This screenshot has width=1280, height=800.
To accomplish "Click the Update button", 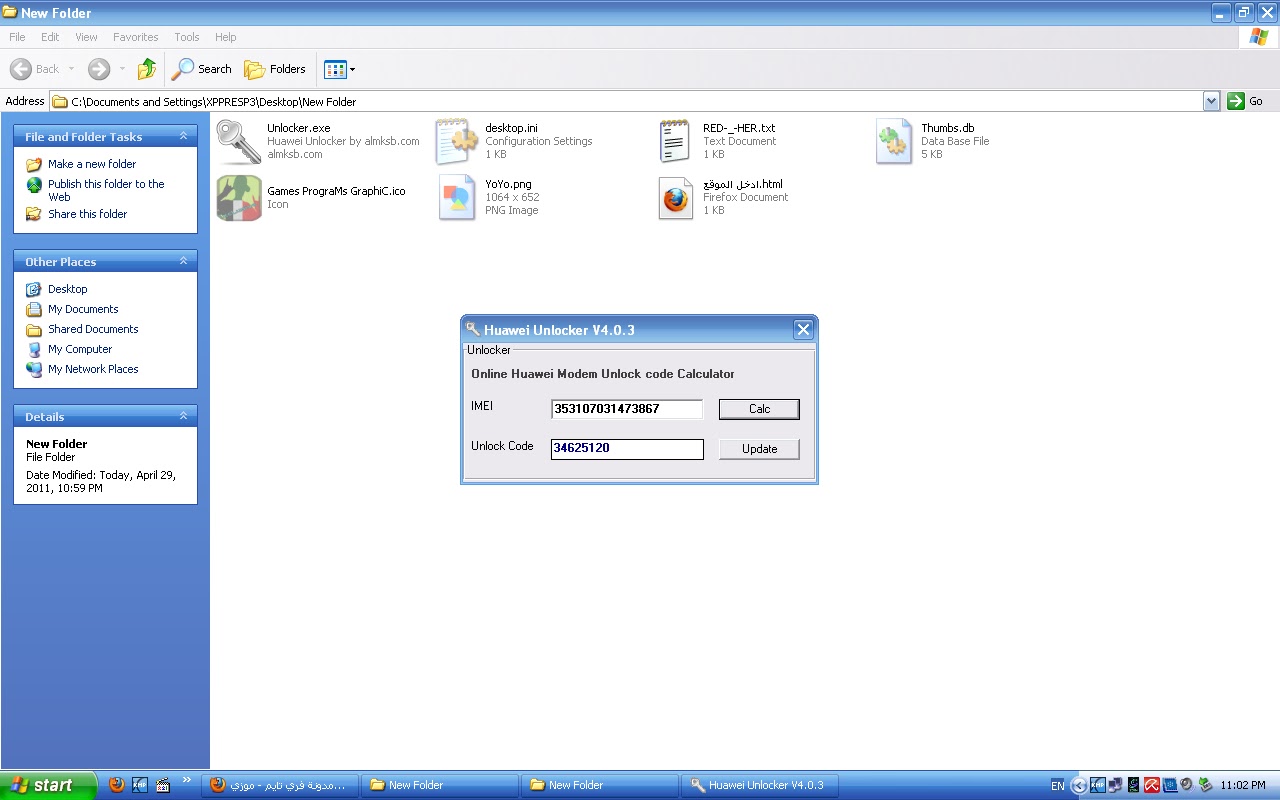I will point(759,449).
